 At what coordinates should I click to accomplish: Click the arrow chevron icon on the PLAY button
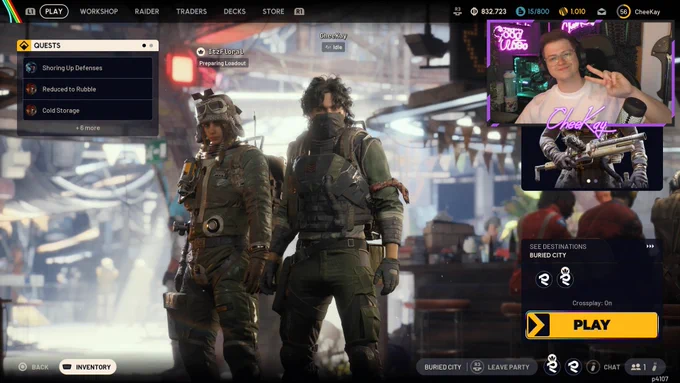538,325
